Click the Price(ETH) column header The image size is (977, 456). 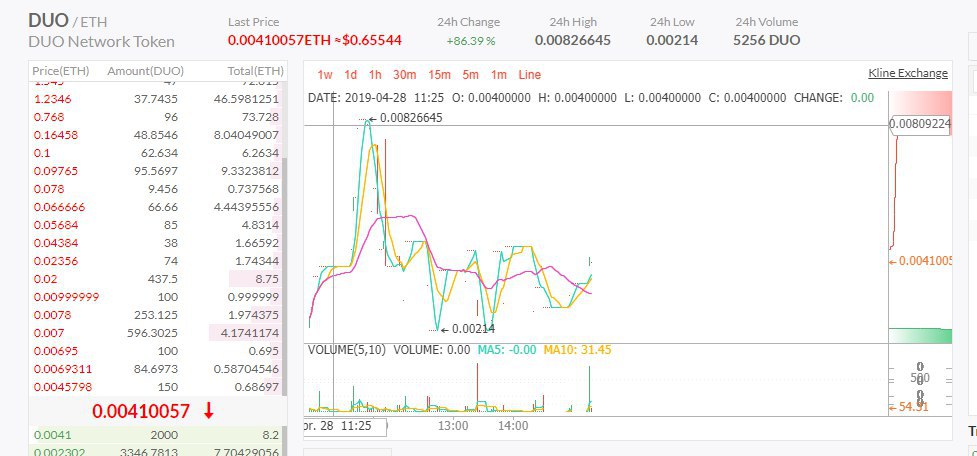61,71
